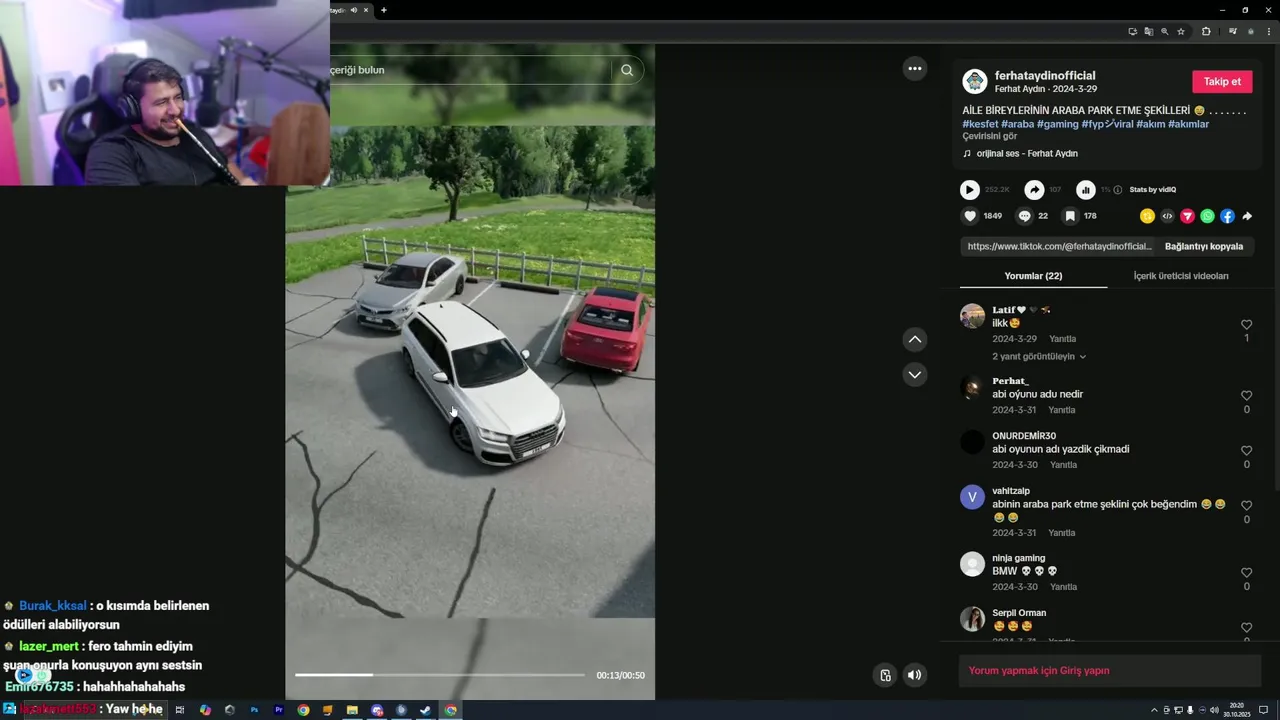Click the yellow repost share icon

coord(1147,216)
